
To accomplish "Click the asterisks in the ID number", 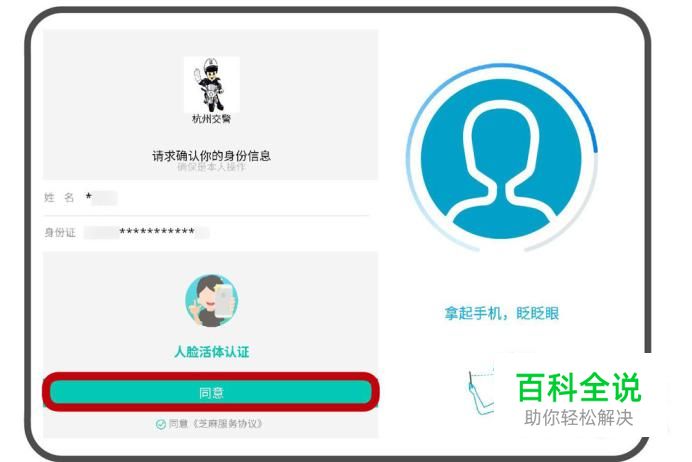I will click(x=157, y=231).
